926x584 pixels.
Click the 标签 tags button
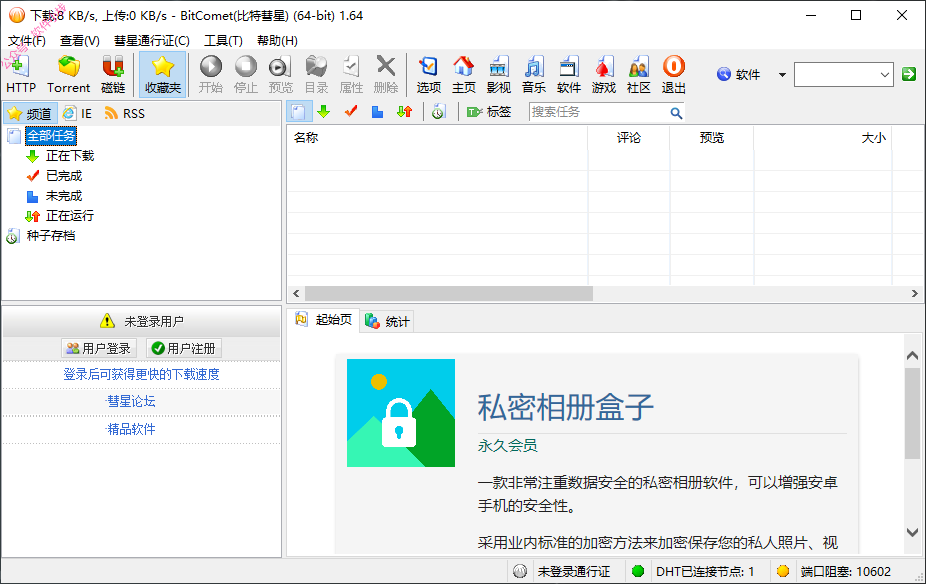(x=489, y=112)
